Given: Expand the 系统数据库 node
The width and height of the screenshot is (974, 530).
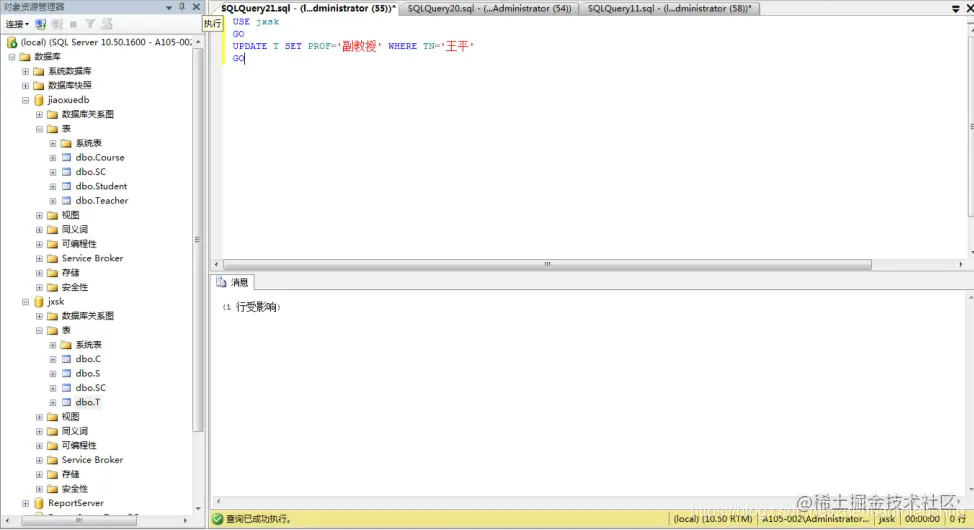Looking at the screenshot, I should point(25,71).
